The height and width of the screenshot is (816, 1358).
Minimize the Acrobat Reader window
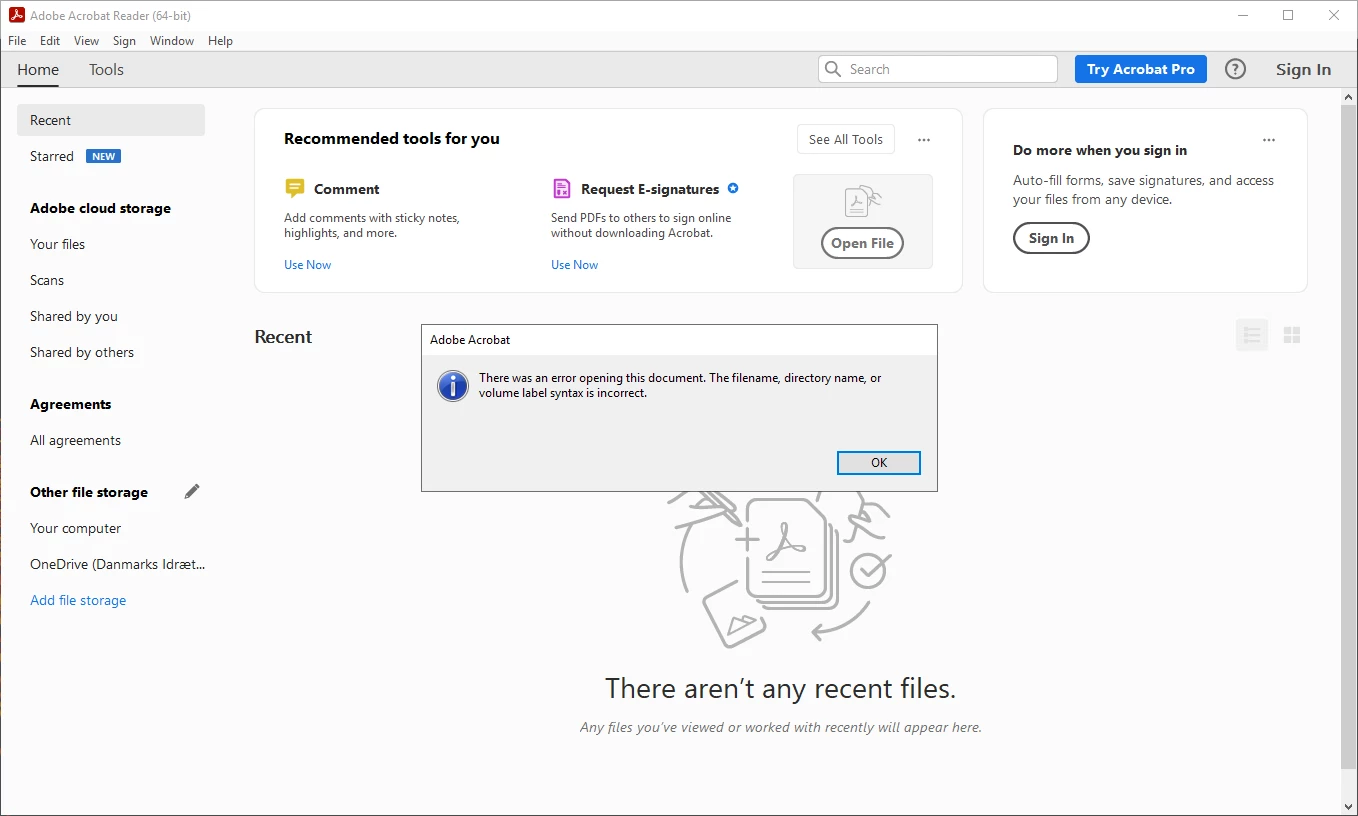click(x=1242, y=15)
